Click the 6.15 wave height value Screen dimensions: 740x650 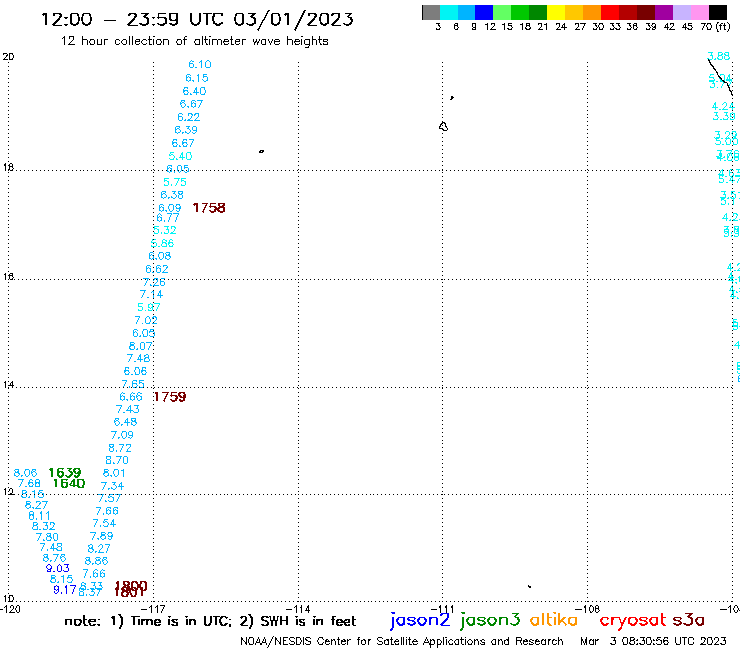[x=197, y=78]
